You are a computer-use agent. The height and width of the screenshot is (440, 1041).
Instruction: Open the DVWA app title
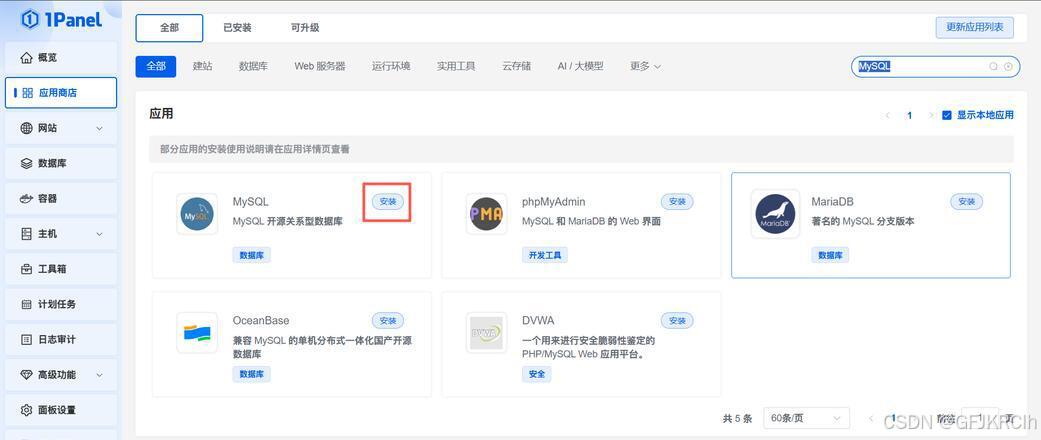tap(538, 321)
